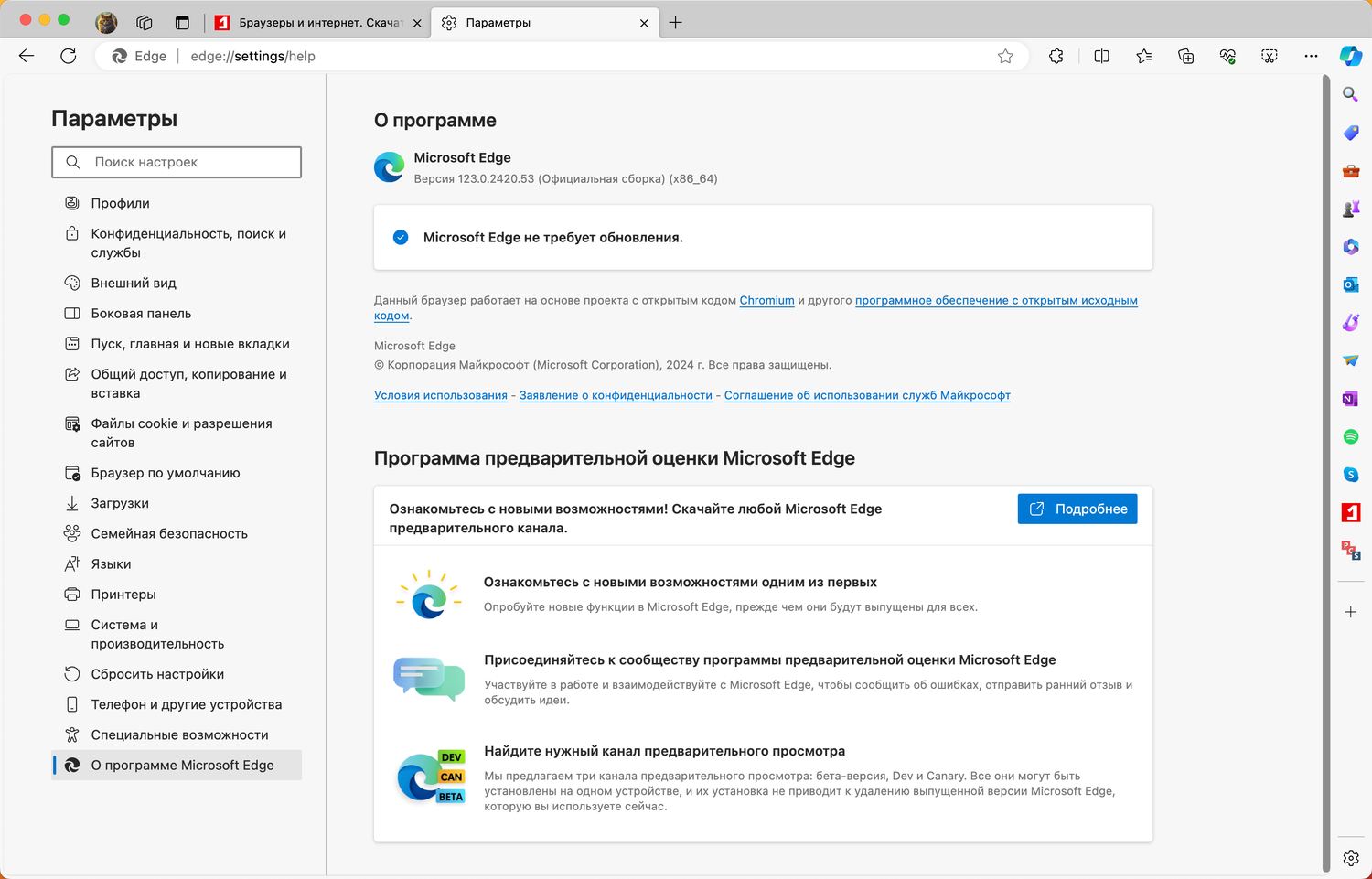Open the Условия использования link
This screenshot has width=1372, height=879.
pos(440,395)
